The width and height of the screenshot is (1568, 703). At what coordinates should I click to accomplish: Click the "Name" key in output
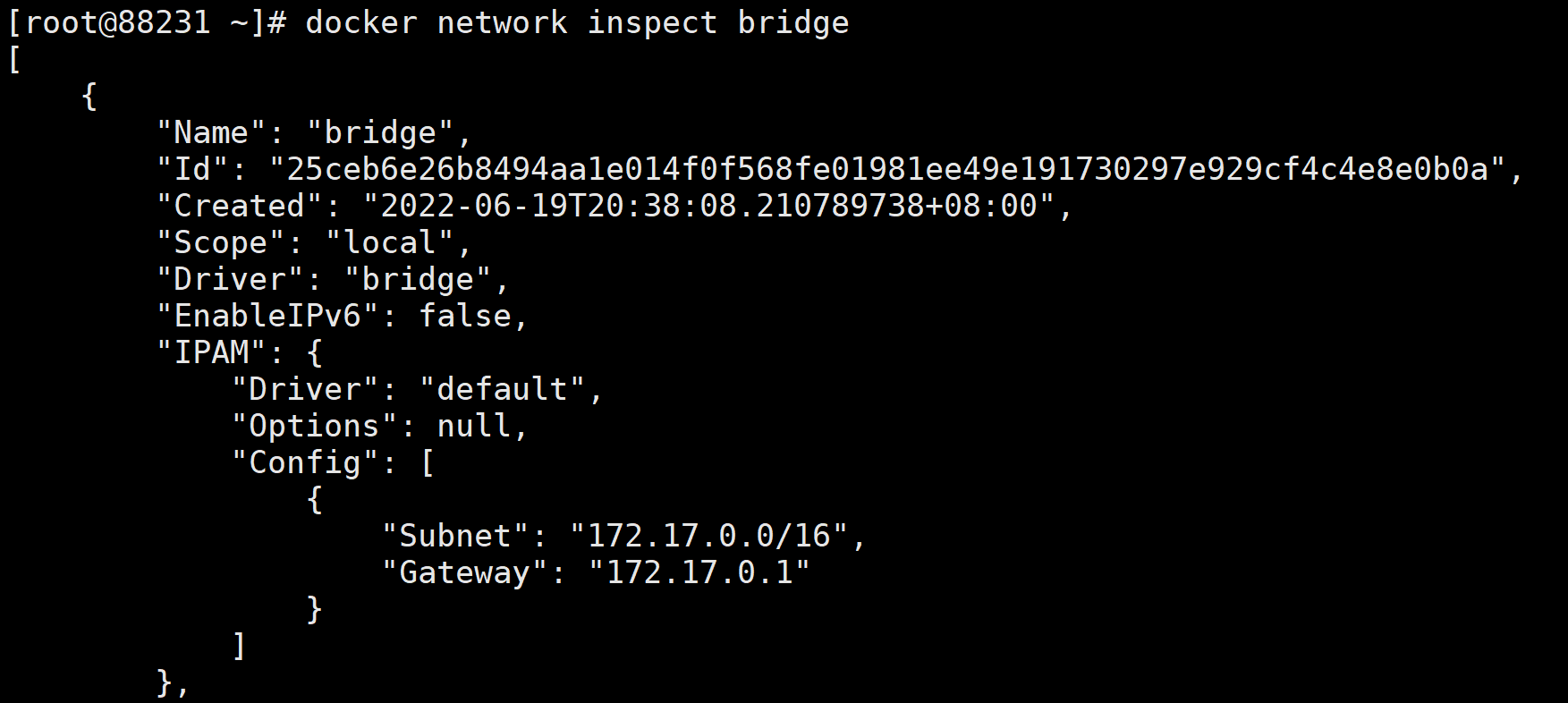pos(211,133)
